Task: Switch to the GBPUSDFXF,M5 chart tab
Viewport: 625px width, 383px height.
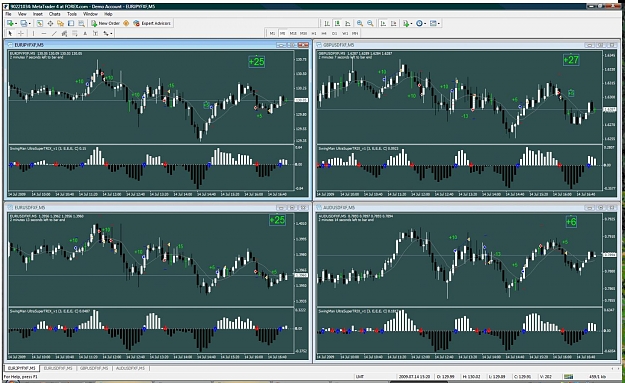Action: pos(94,368)
